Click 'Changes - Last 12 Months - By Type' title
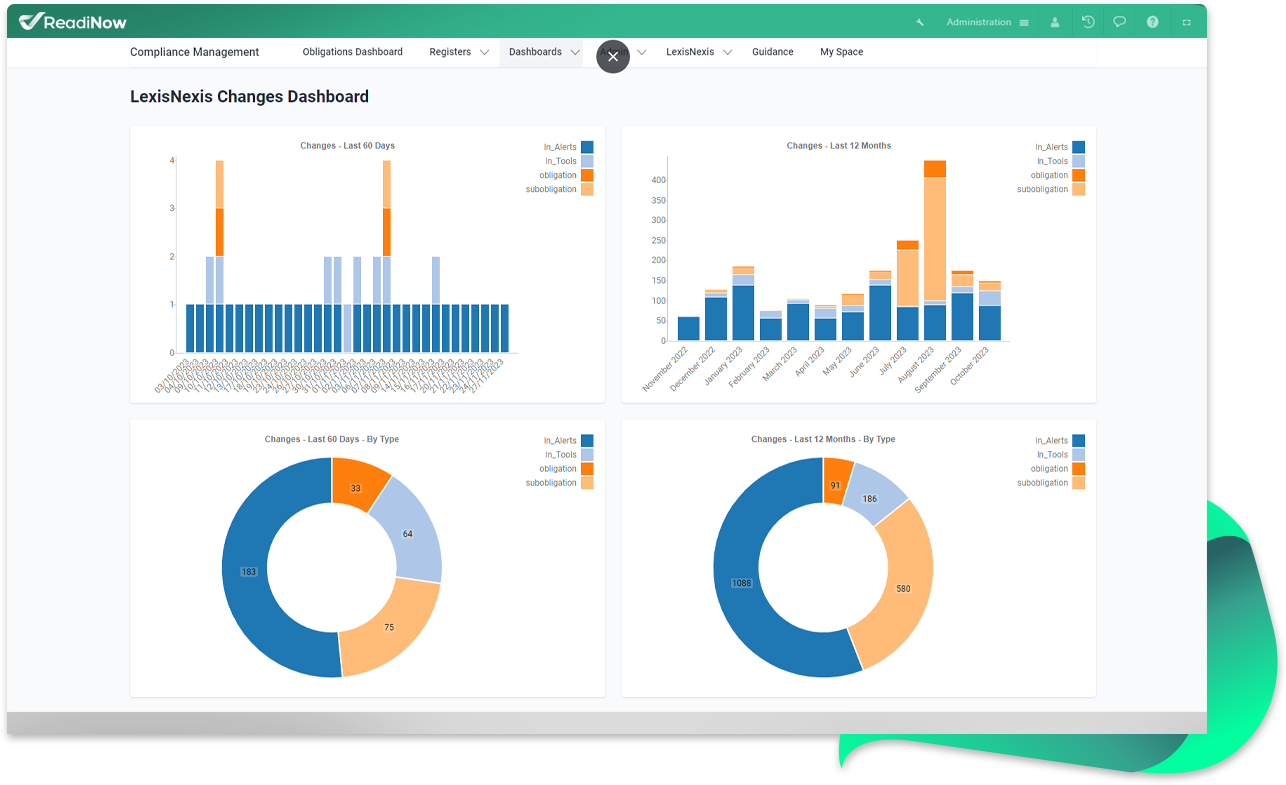 pyautogui.click(x=823, y=439)
